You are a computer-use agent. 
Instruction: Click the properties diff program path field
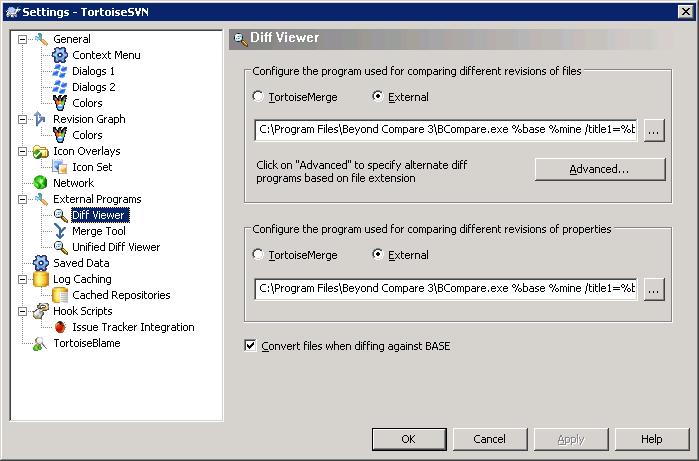tap(446, 288)
